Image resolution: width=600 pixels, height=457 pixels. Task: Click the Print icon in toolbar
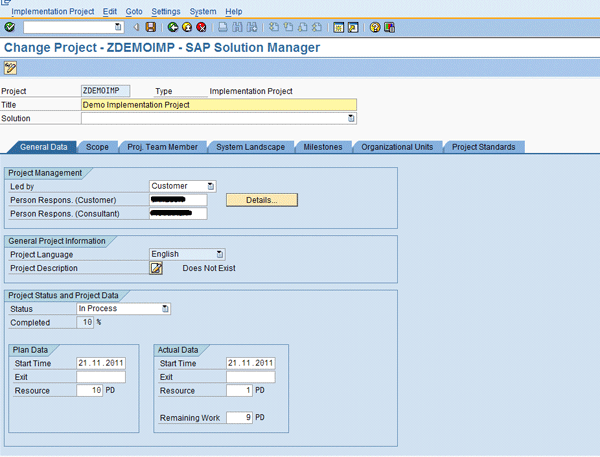[x=223, y=27]
